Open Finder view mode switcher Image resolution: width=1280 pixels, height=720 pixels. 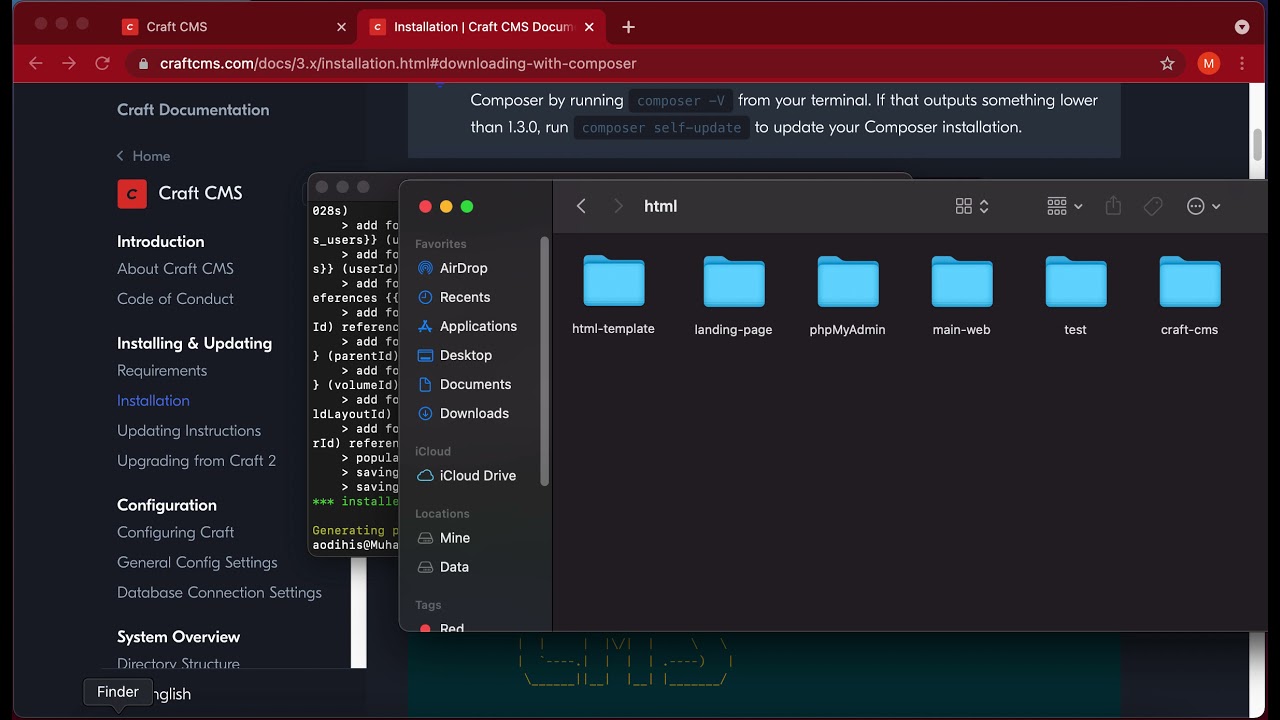972,206
